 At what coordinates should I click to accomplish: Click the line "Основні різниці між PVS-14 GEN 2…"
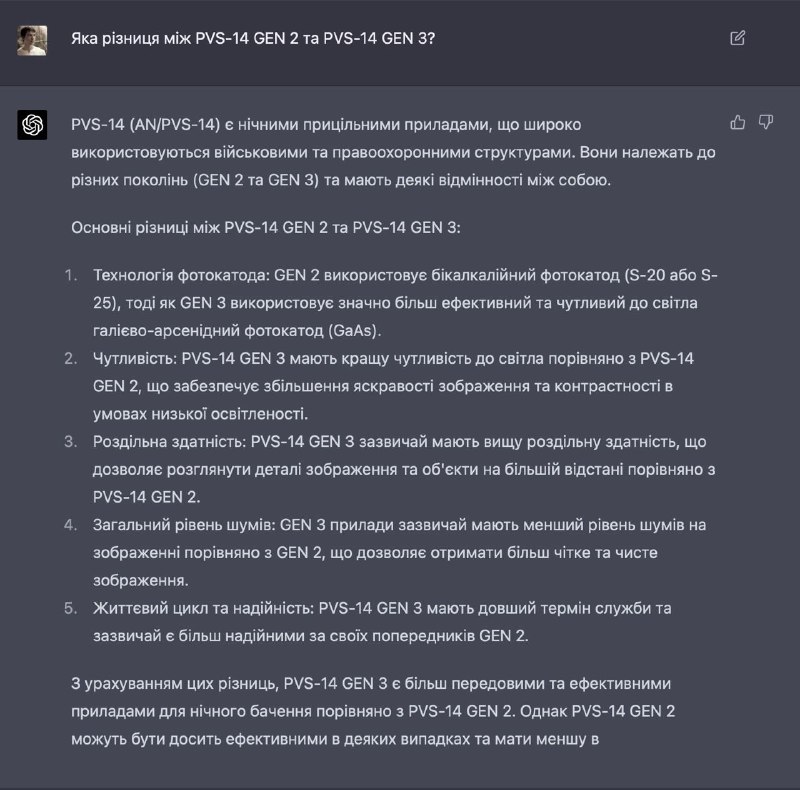click(x=266, y=228)
